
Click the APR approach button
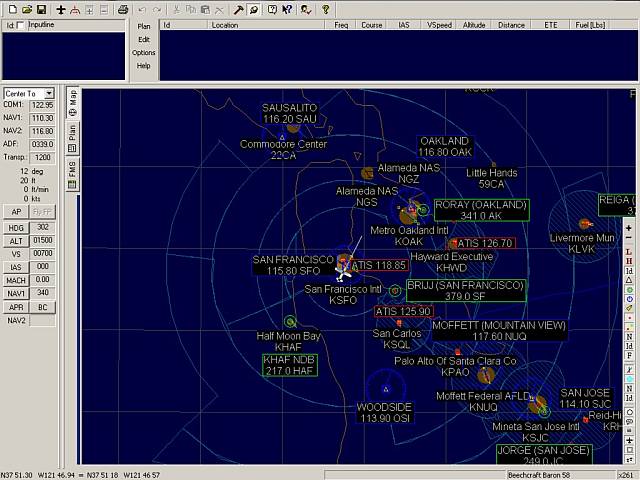15,307
